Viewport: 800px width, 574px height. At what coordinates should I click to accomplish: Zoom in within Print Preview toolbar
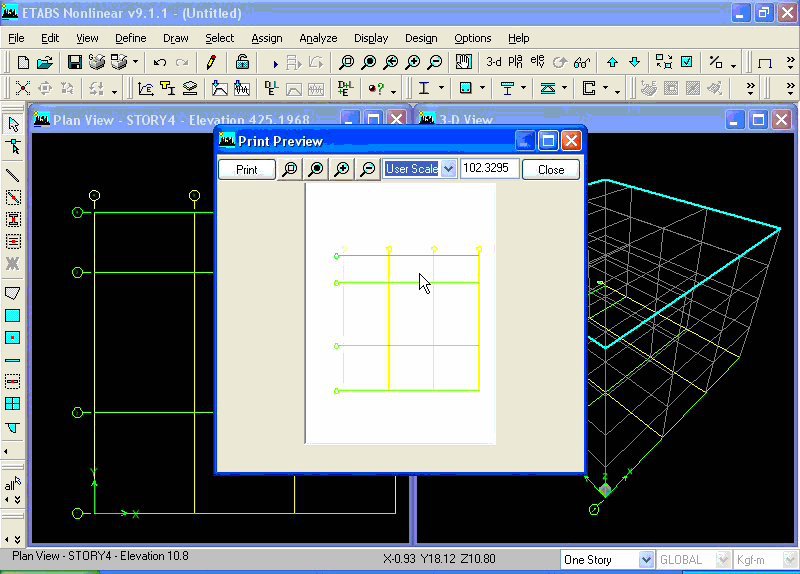pos(342,169)
